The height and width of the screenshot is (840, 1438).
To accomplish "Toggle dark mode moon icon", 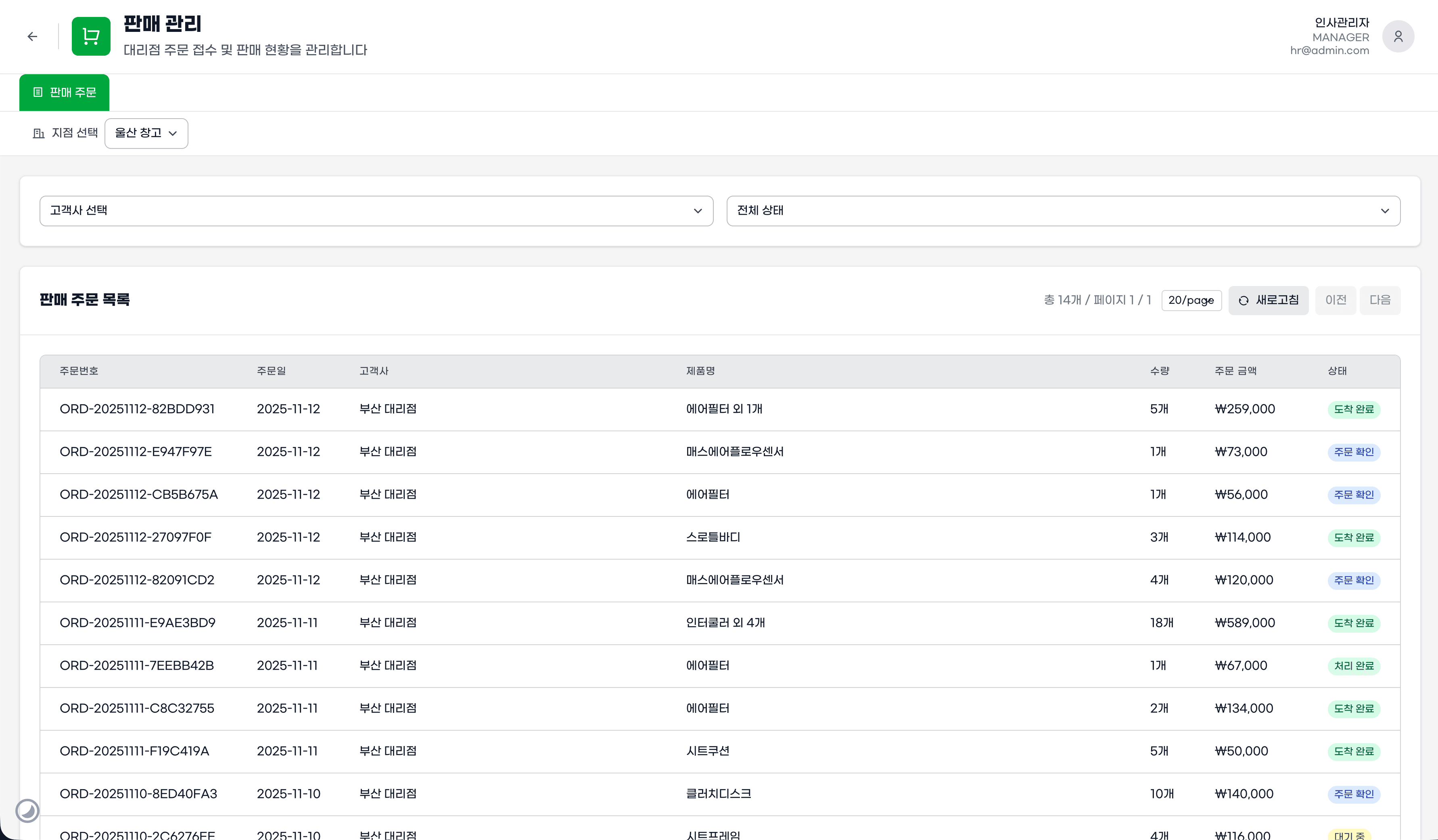I will coord(27,810).
